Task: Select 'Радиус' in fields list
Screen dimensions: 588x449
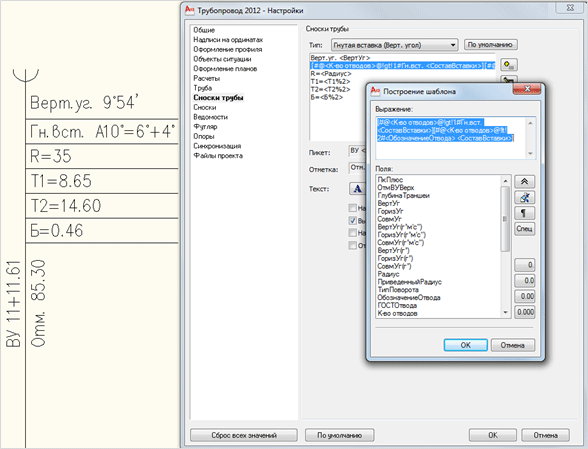Action: pyautogui.click(x=388, y=274)
